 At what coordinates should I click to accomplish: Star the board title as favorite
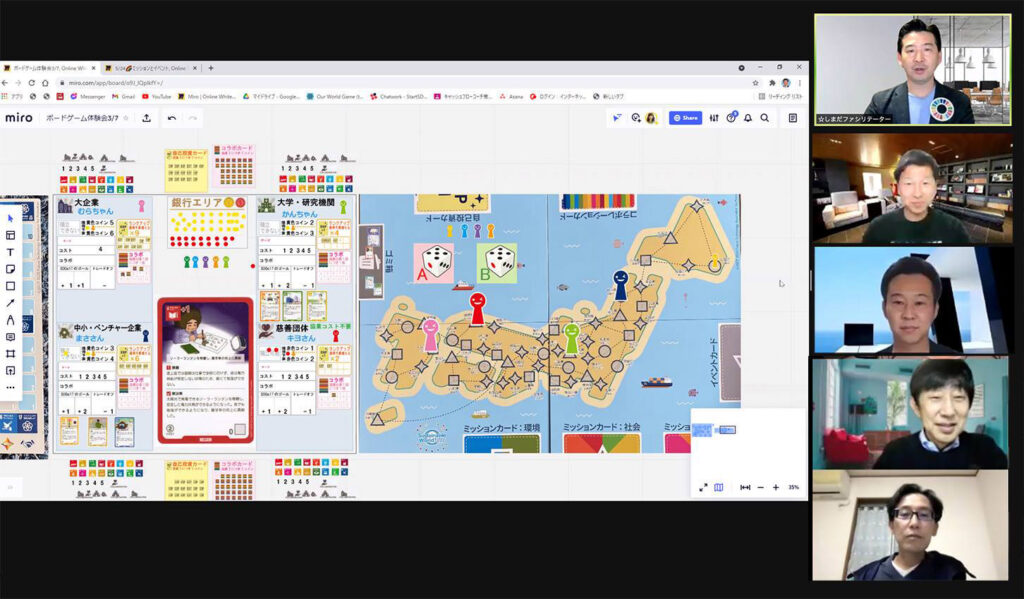pyautogui.click(x=126, y=118)
